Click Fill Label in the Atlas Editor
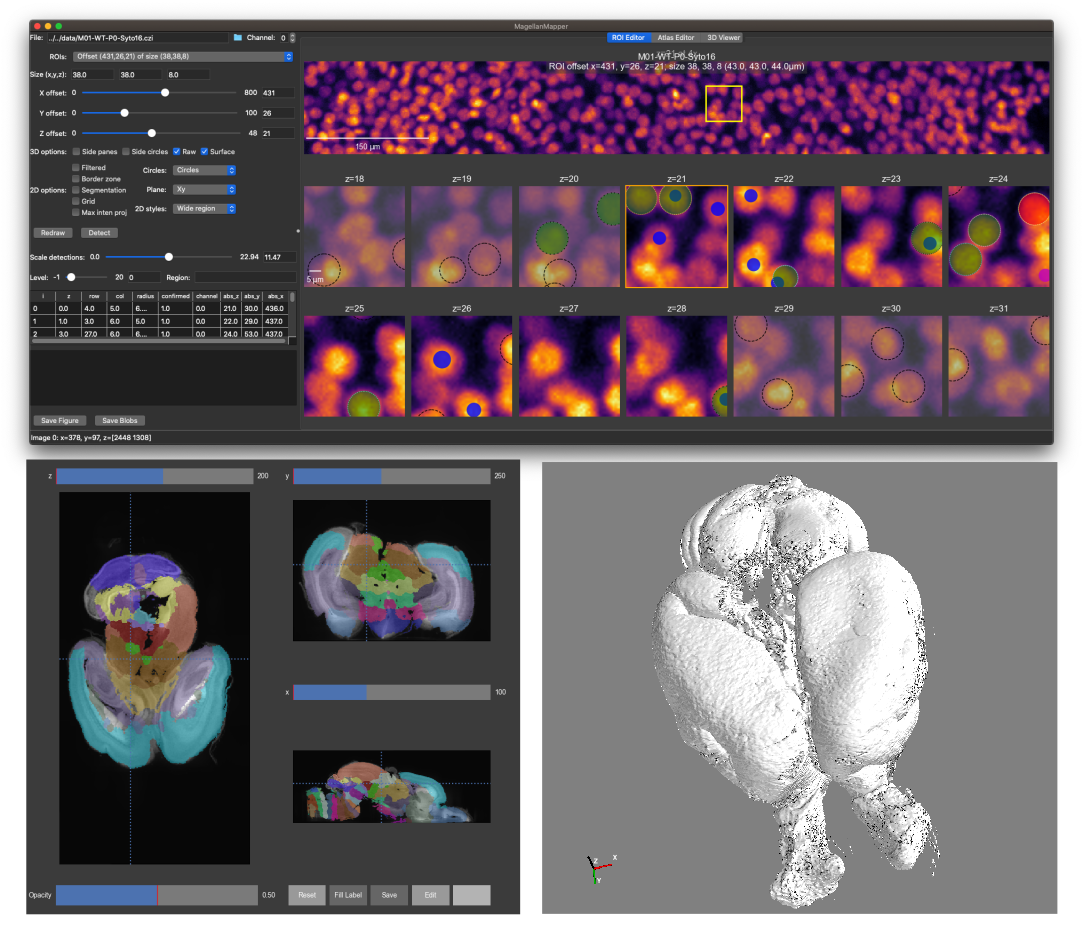 click(x=348, y=895)
